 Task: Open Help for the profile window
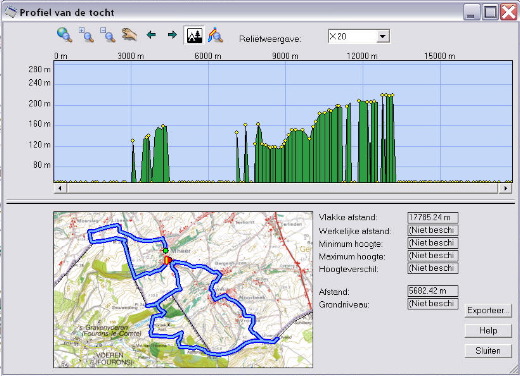(x=488, y=331)
